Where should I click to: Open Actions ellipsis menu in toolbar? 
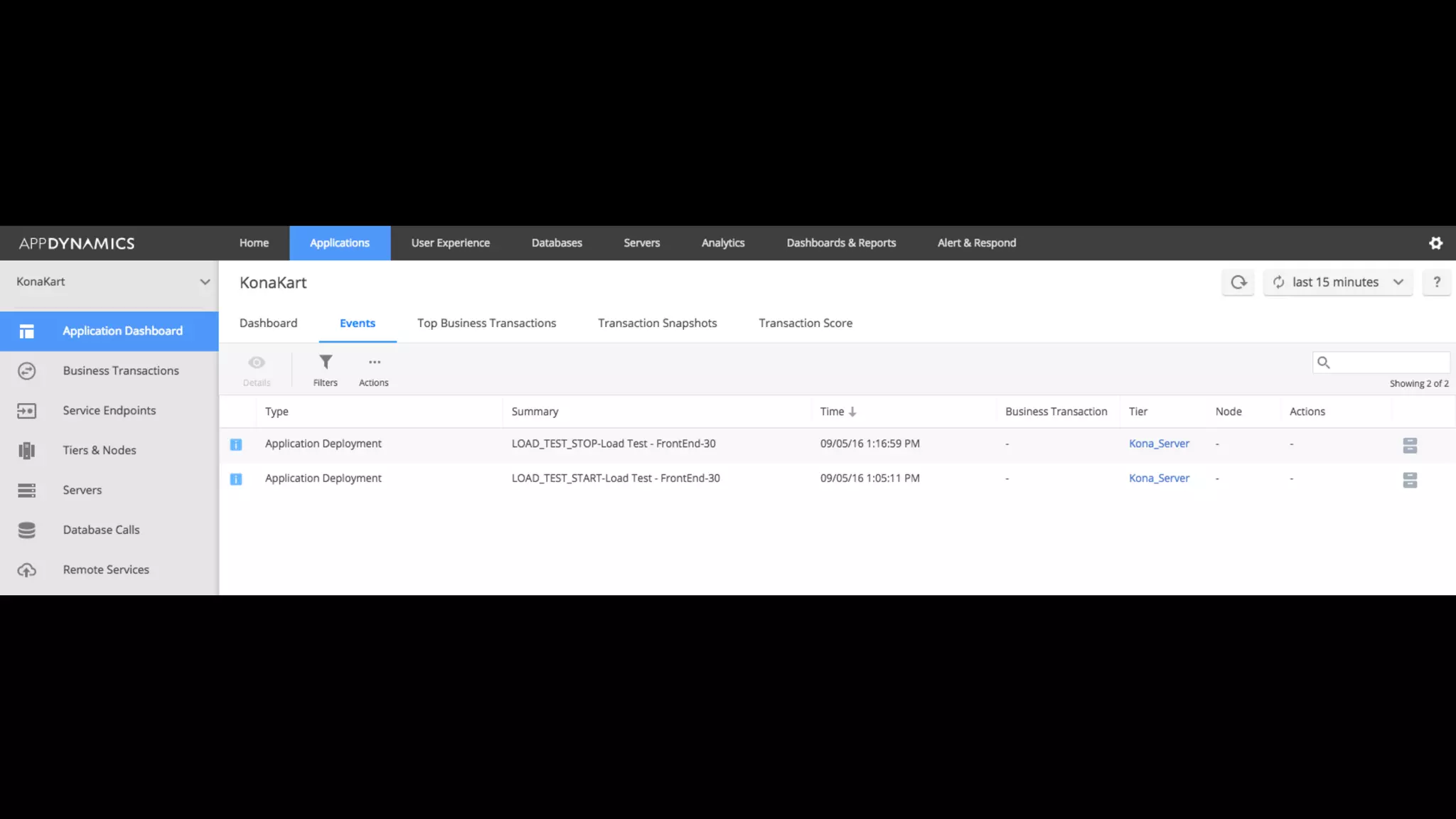[374, 363]
